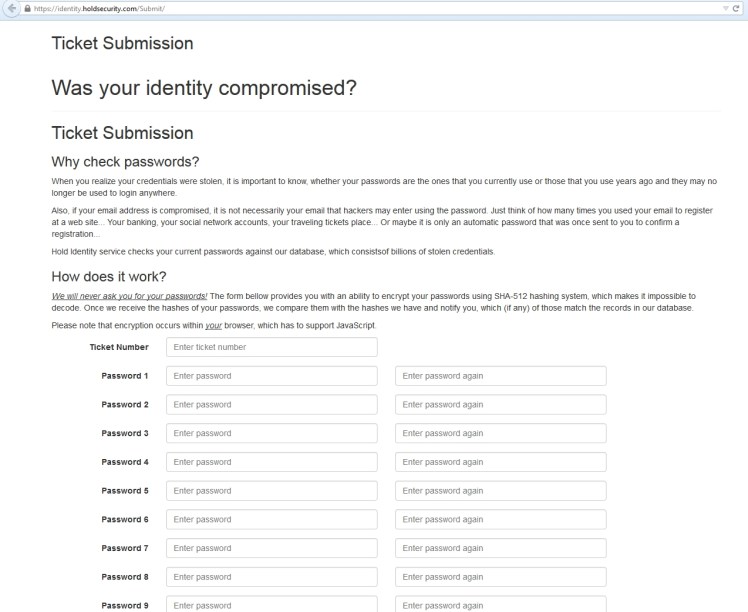Focus the Password 5 confirmation field
Viewport: 748px width, 612px height.
point(500,491)
